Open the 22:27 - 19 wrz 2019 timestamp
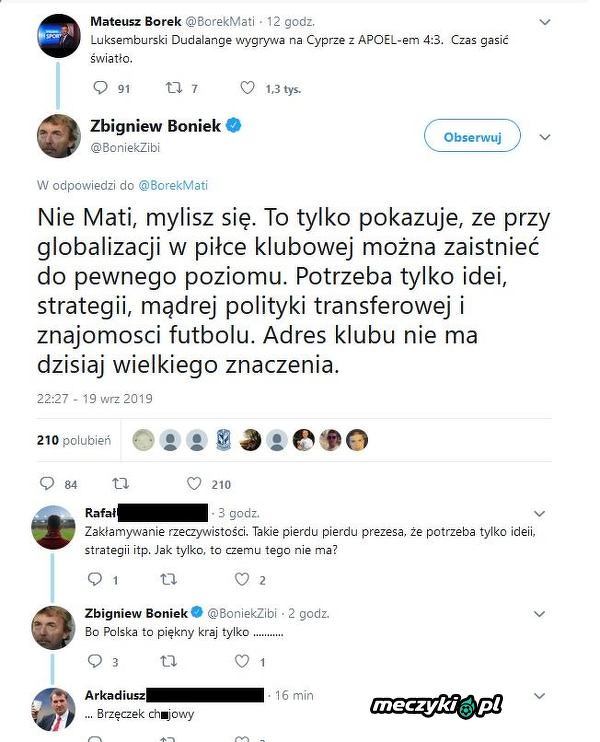600x742 pixels. [x=96, y=399]
